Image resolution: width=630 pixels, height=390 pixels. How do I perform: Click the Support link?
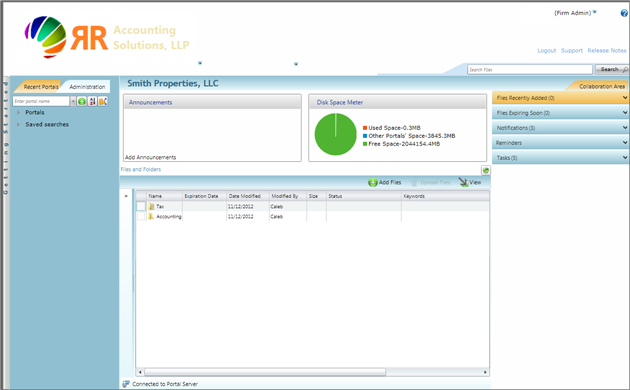(572, 51)
